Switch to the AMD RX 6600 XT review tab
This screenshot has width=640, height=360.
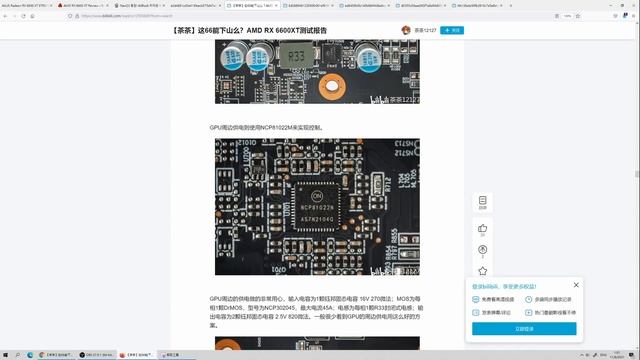pyautogui.click(x=82, y=6)
